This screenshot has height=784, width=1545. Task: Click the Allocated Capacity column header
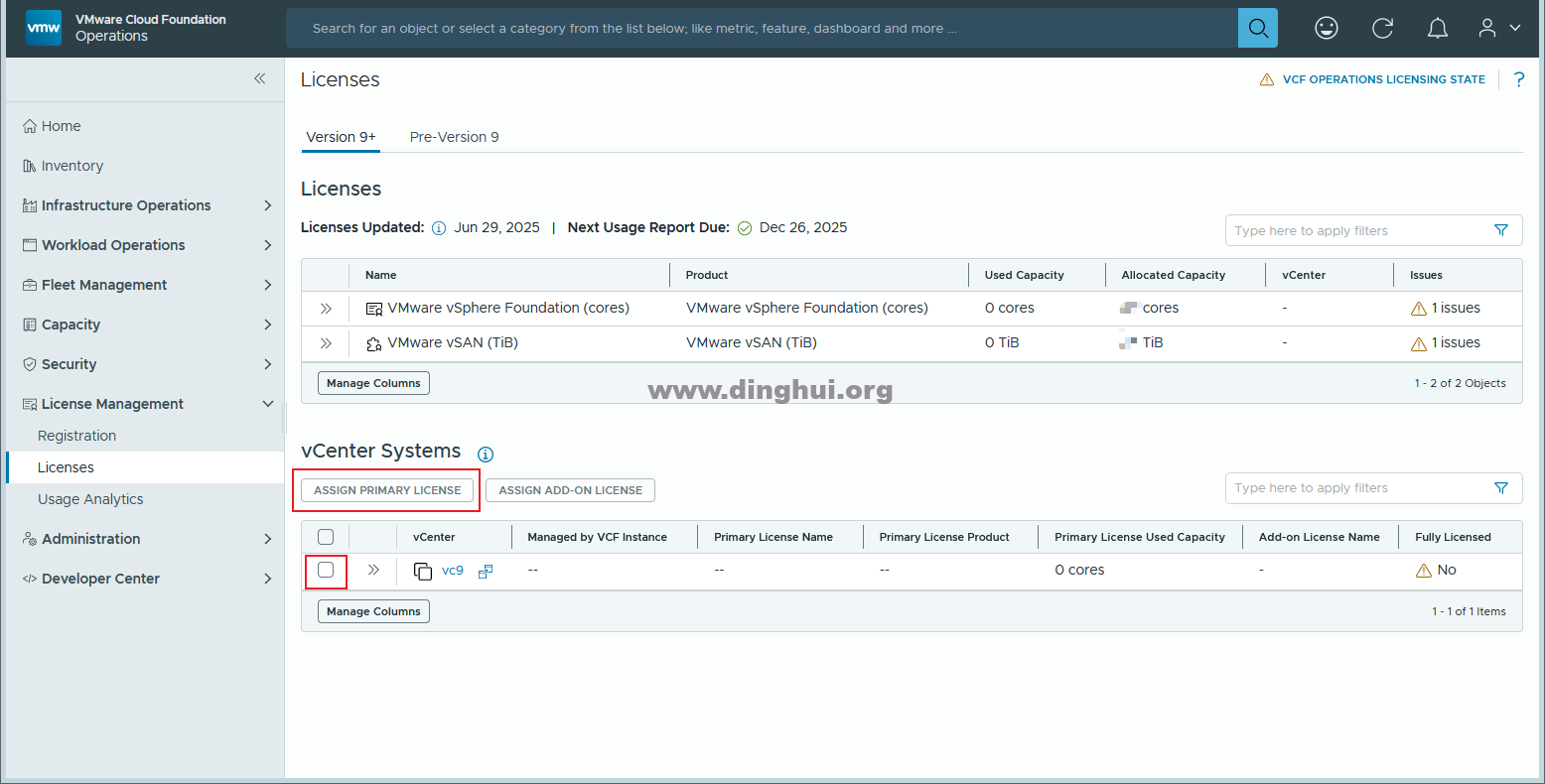pyautogui.click(x=1174, y=275)
